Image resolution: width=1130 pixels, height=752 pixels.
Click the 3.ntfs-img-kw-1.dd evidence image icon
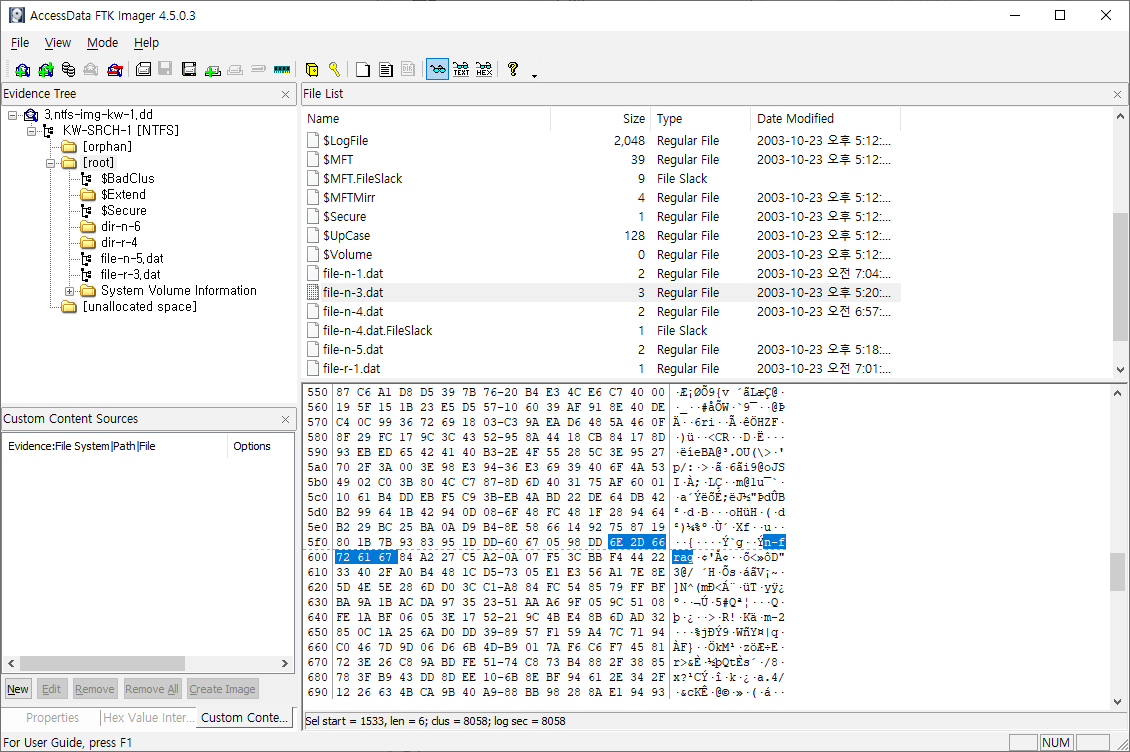[31, 115]
